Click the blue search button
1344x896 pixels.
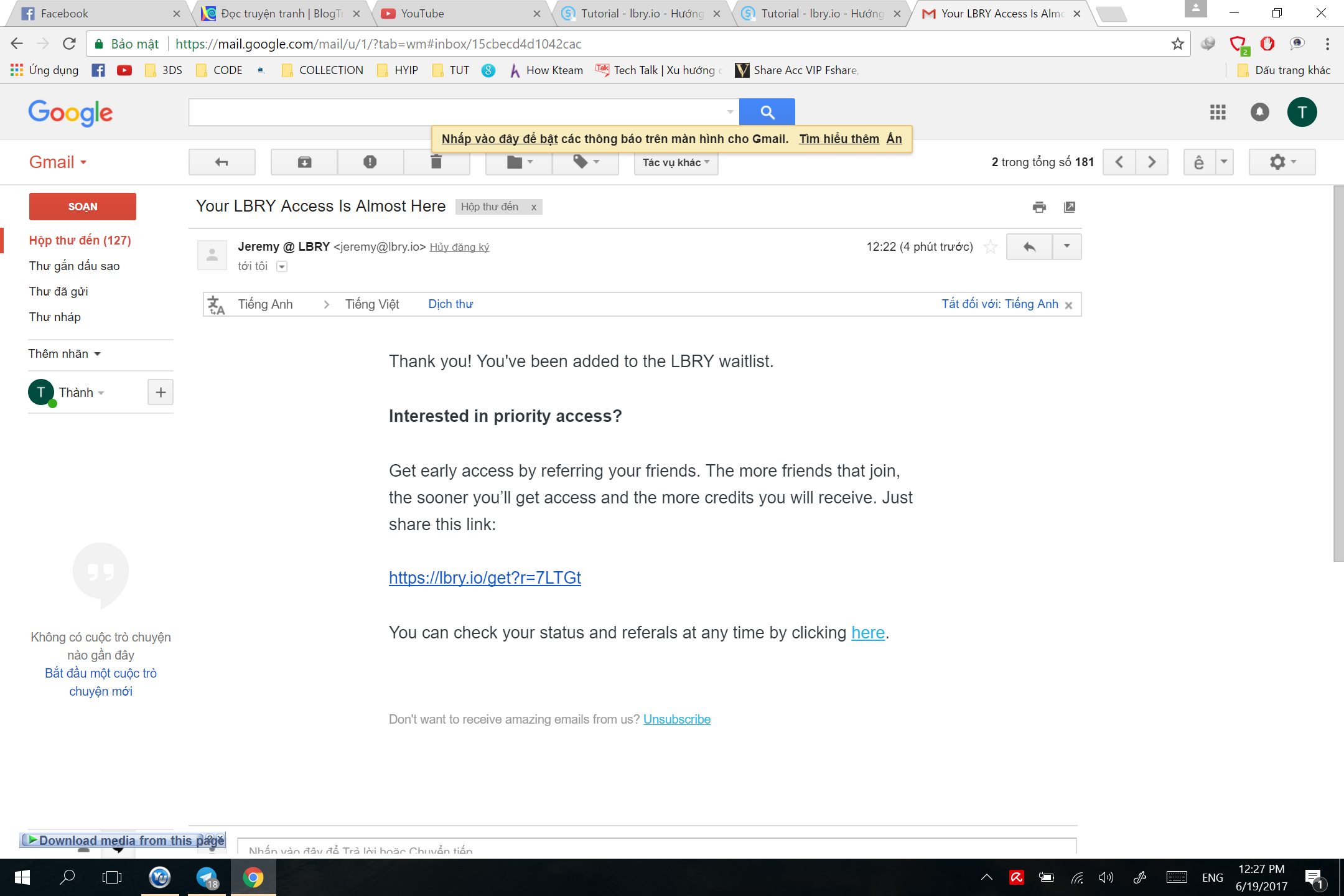(767, 112)
